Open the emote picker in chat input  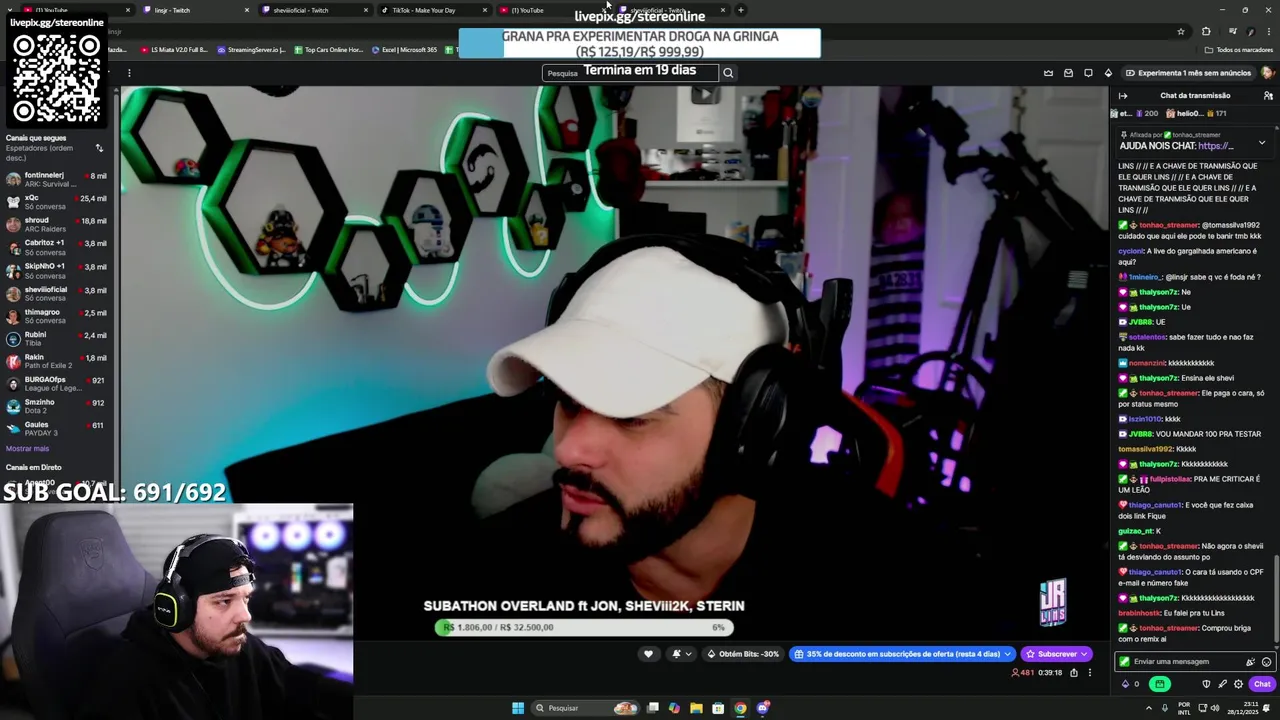1266,662
